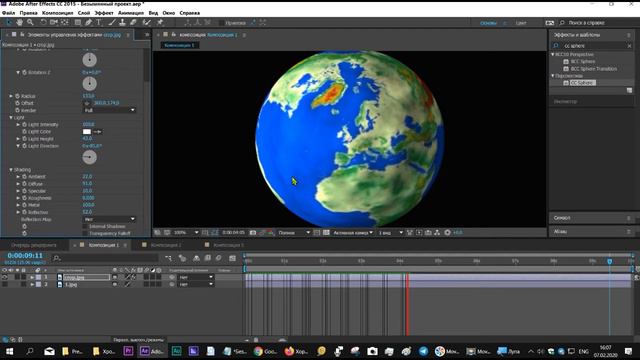
Task: Select the Roto Brush tool
Action: click(x=147, y=22)
